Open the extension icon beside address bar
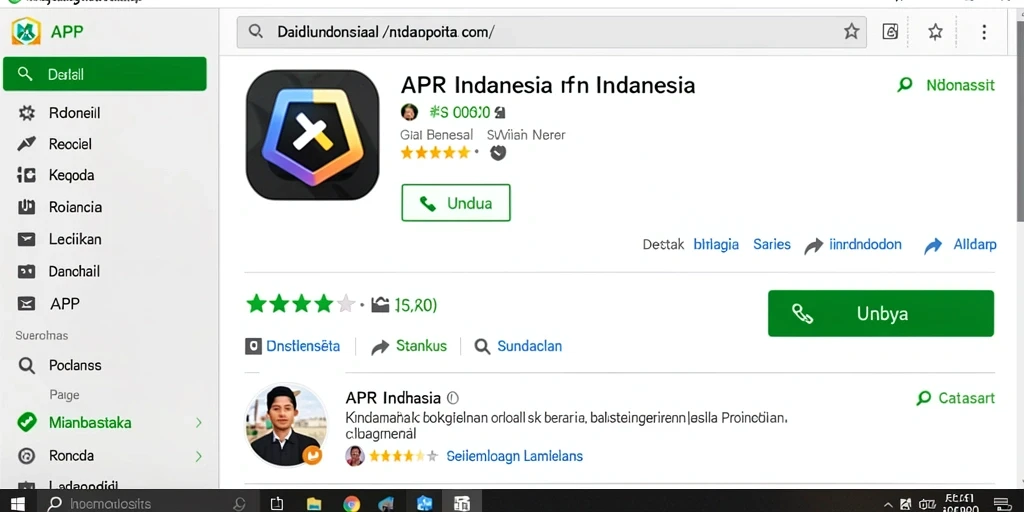Viewport: 1024px width, 512px height. tap(890, 31)
